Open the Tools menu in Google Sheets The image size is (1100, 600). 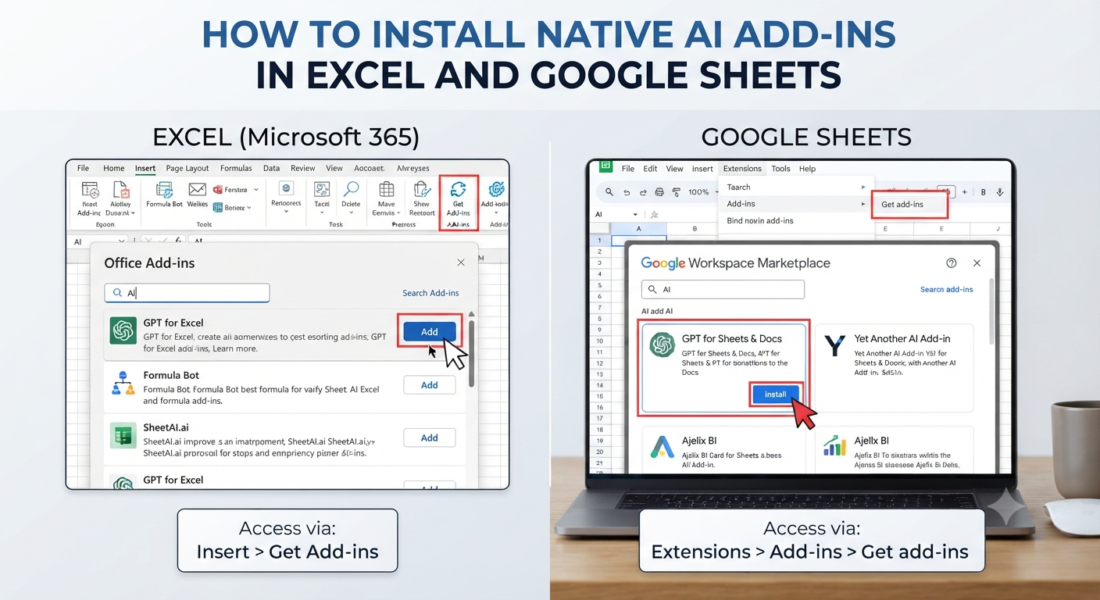781,168
